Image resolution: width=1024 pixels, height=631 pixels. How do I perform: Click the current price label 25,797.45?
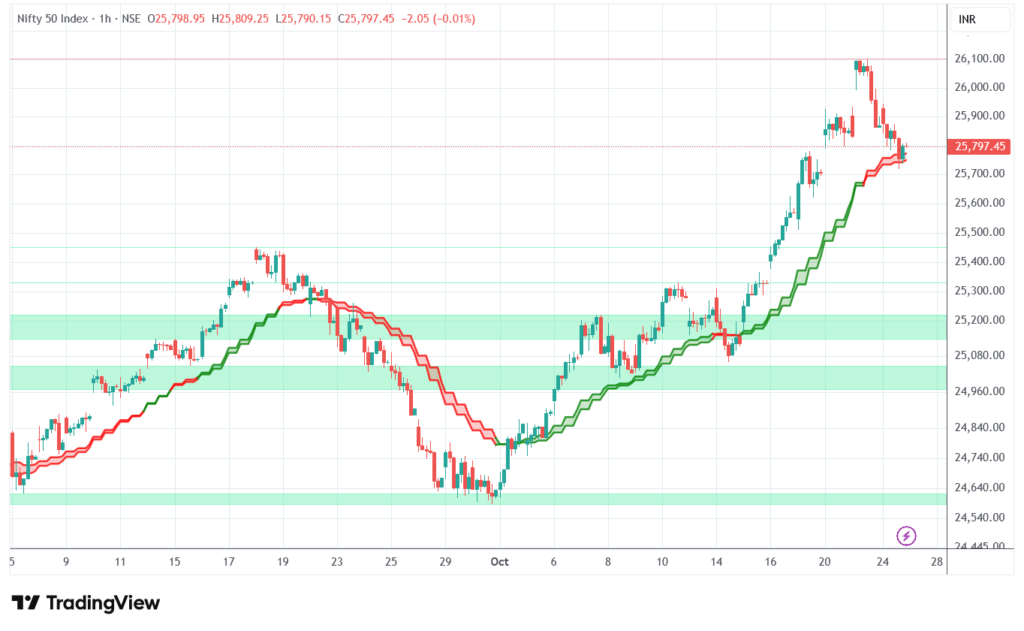tap(979, 146)
